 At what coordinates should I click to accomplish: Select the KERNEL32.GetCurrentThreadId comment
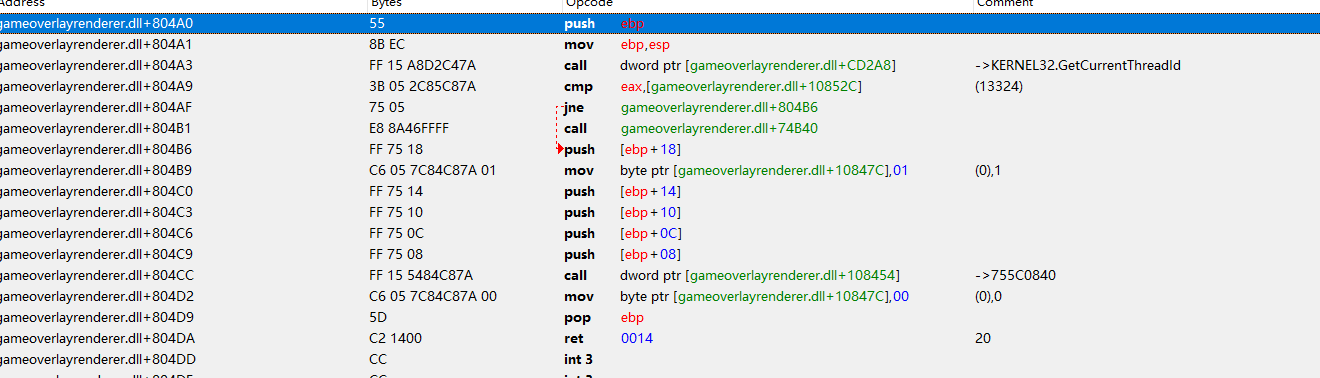coord(1078,65)
